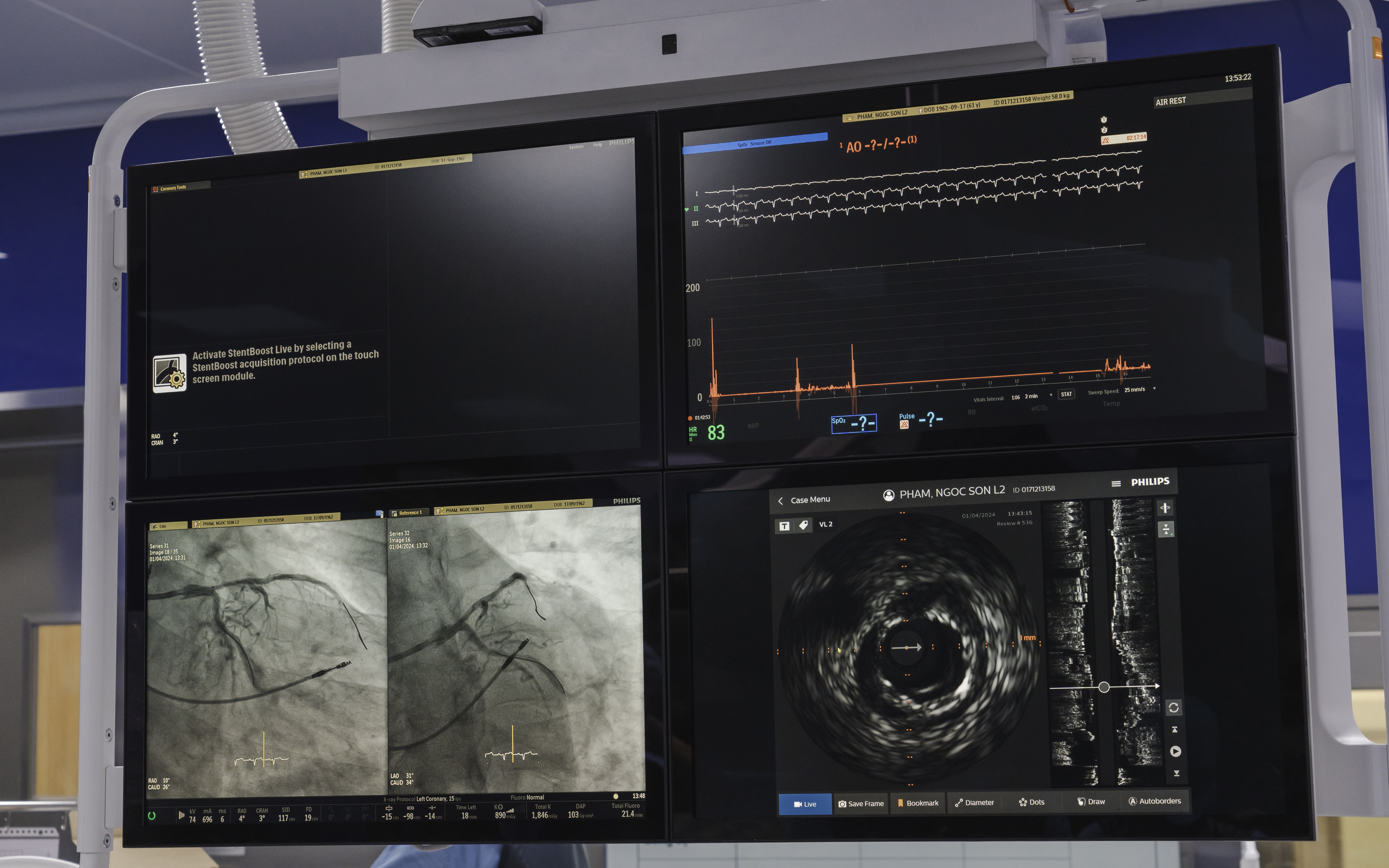
Task: Select the Diameter measurement tool
Action: pyautogui.click(x=974, y=803)
